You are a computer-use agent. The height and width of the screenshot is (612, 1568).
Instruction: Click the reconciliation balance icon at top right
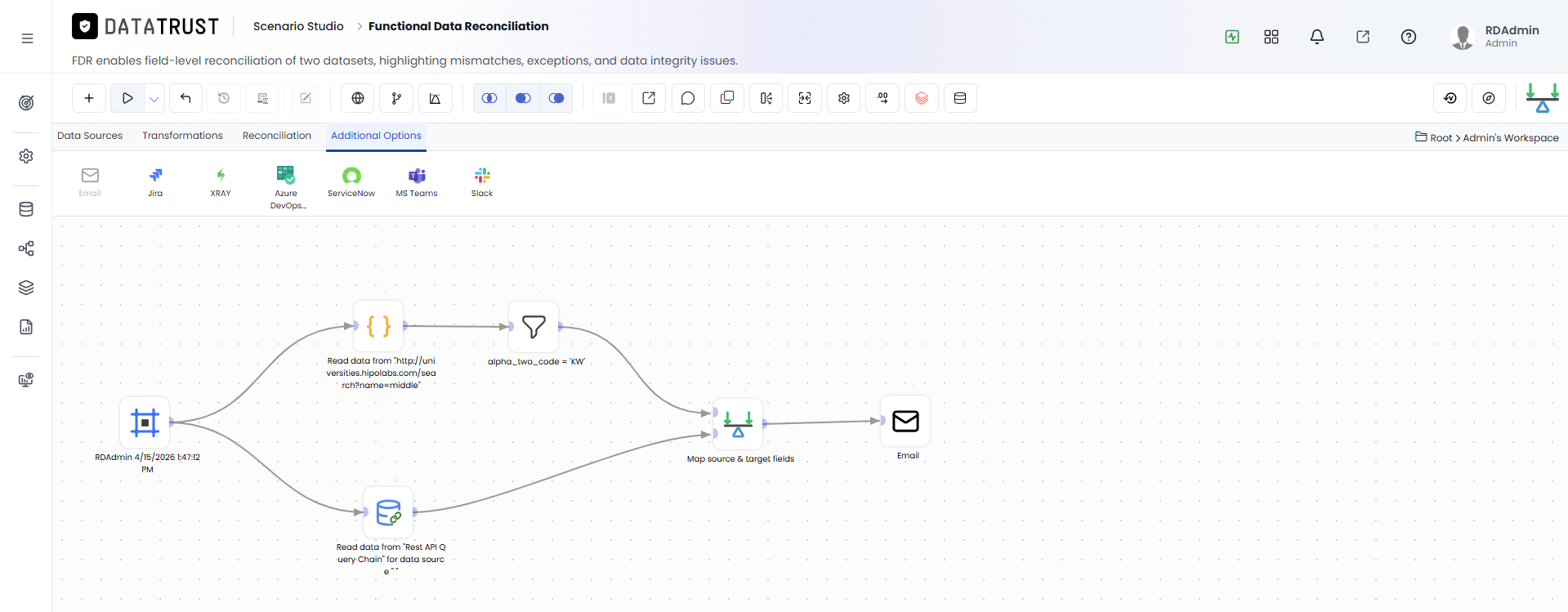(1543, 98)
